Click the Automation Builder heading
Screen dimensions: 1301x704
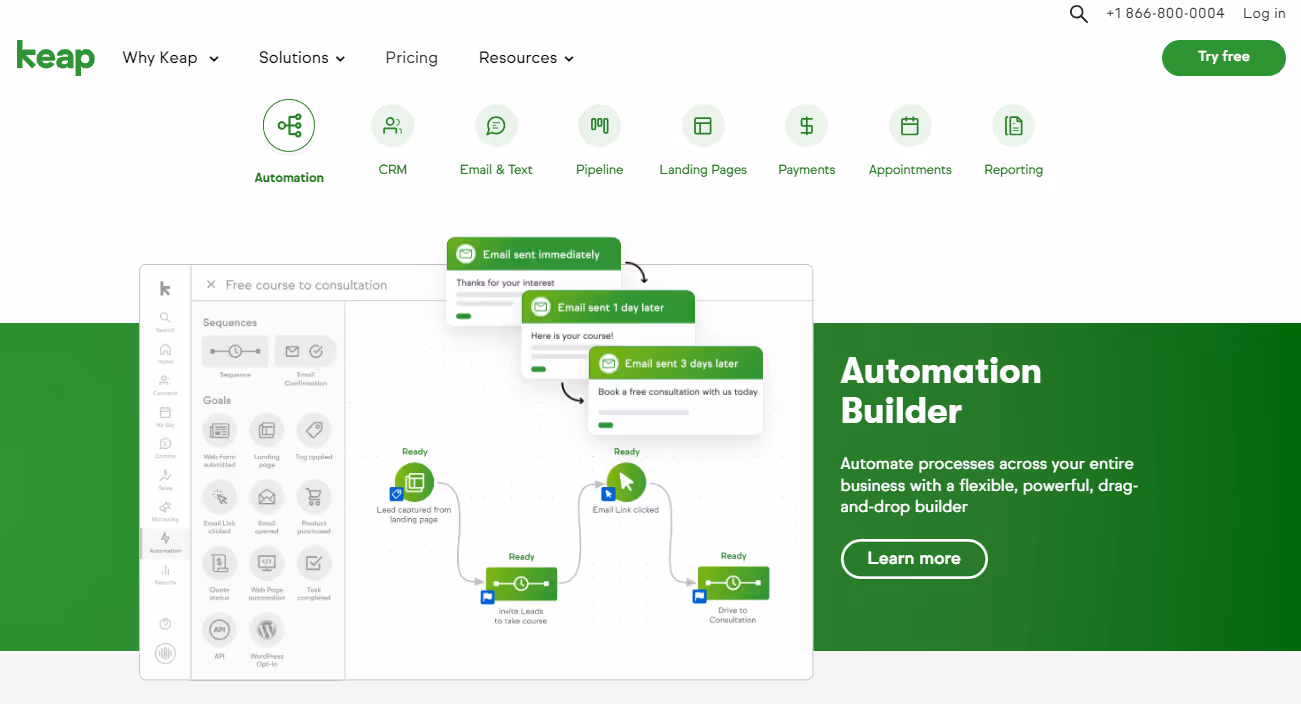[941, 391]
